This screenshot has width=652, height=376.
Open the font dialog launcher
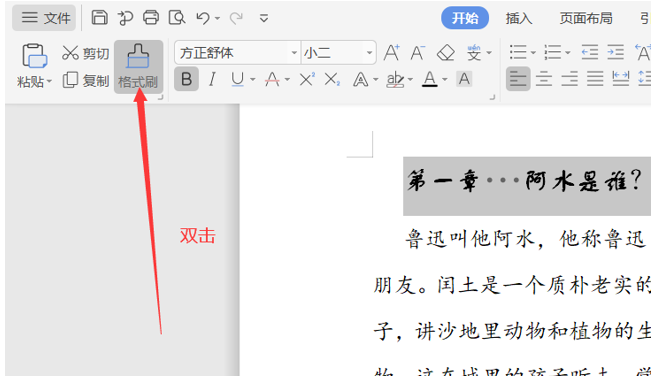point(492,97)
